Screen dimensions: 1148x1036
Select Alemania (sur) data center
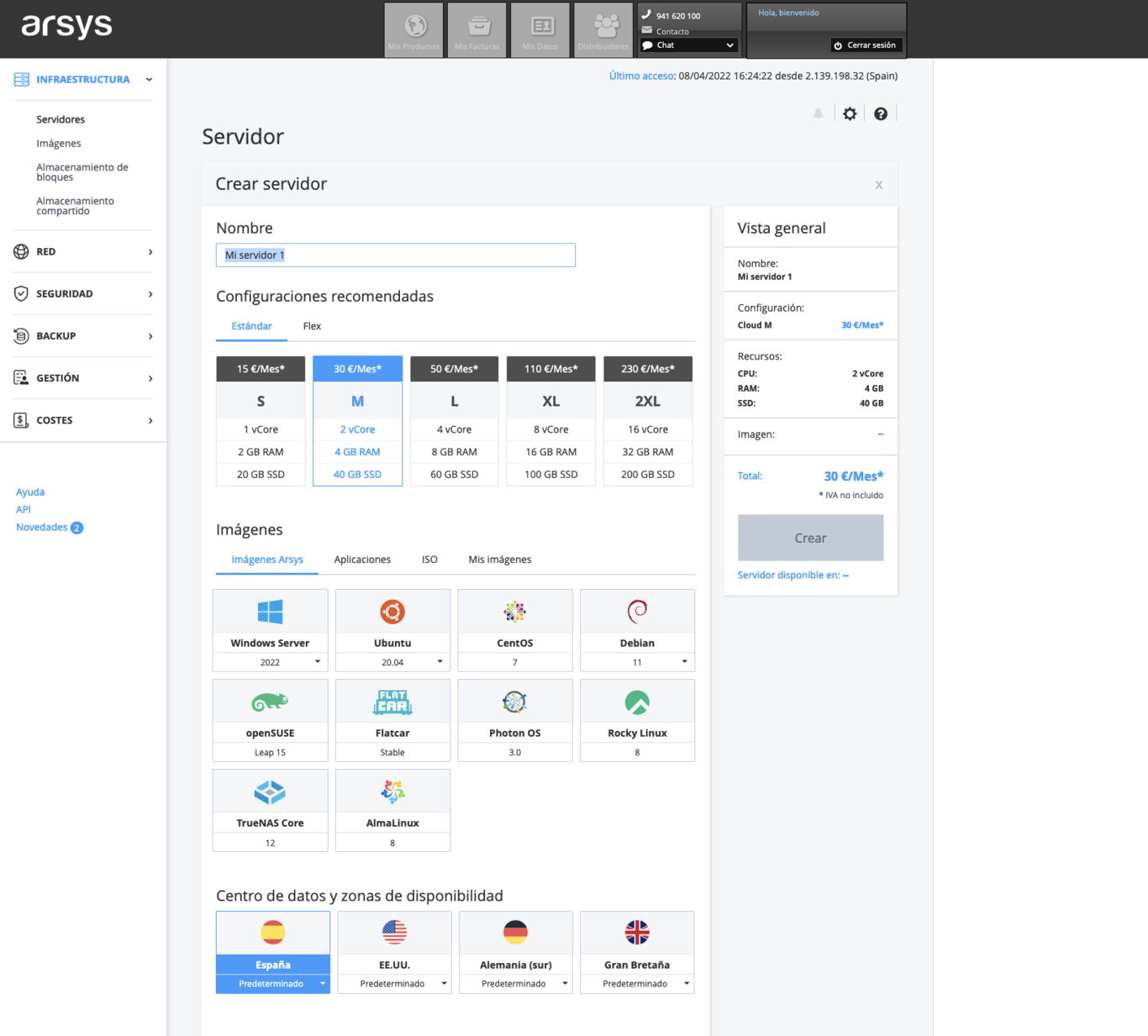point(515,933)
